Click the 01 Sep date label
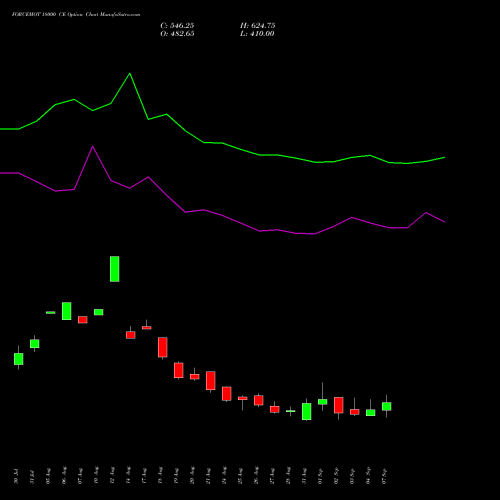The width and height of the screenshot is (500, 500). [320, 476]
